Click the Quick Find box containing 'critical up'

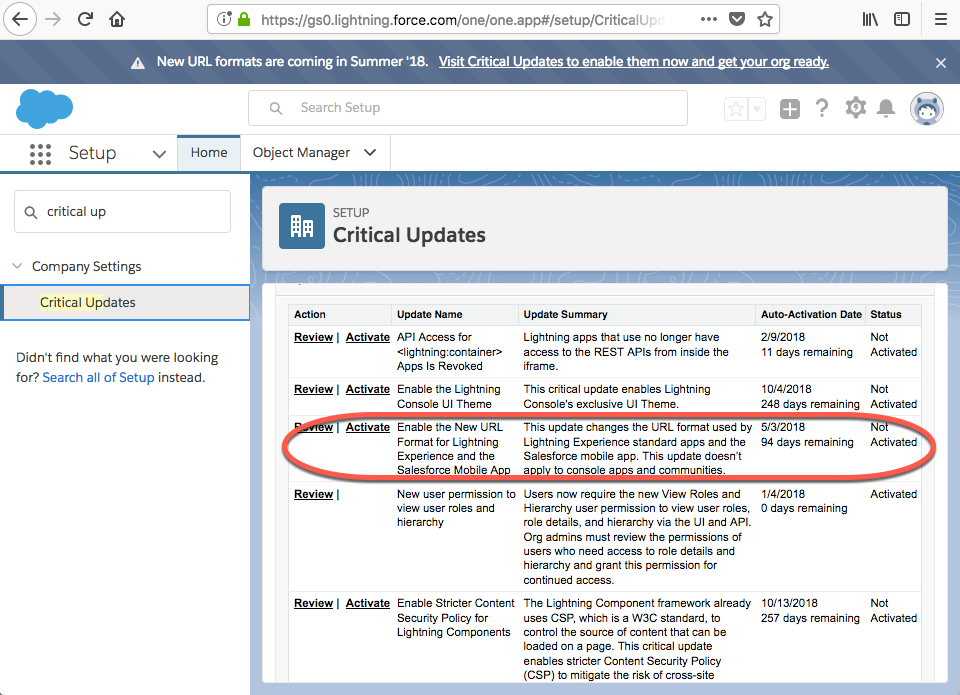tap(122, 212)
